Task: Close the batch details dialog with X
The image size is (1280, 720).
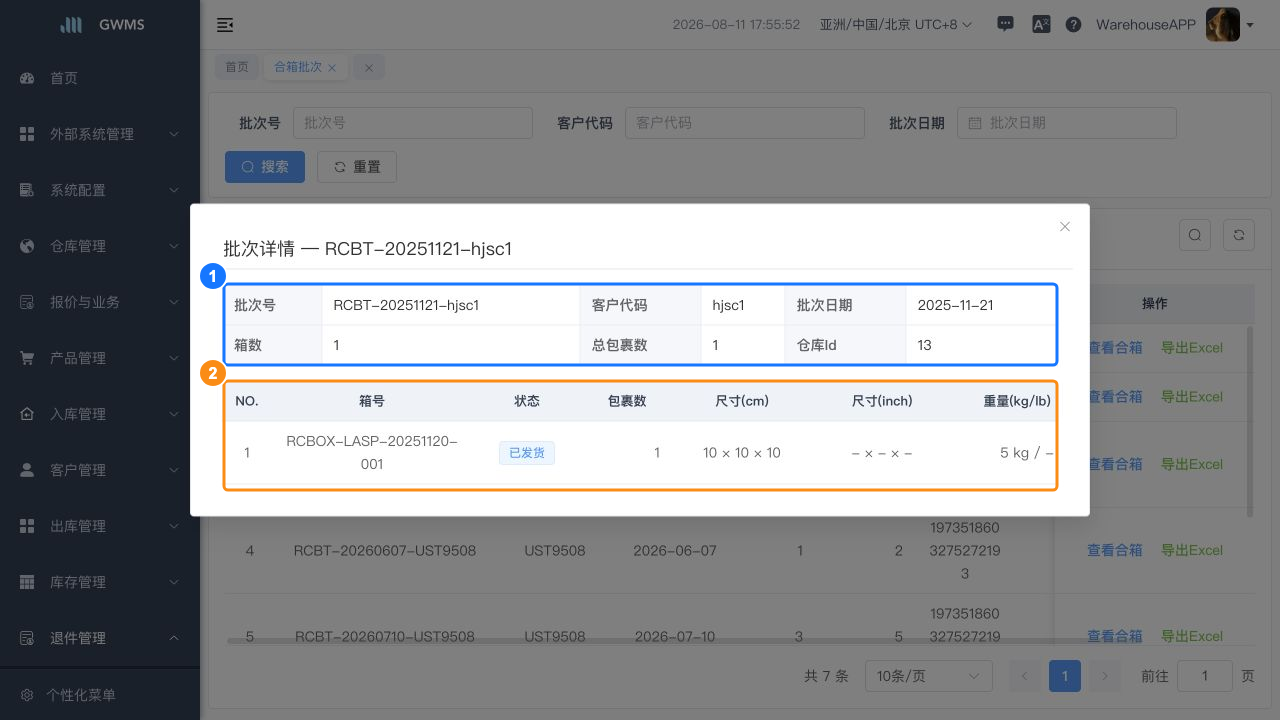Action: point(1065,227)
